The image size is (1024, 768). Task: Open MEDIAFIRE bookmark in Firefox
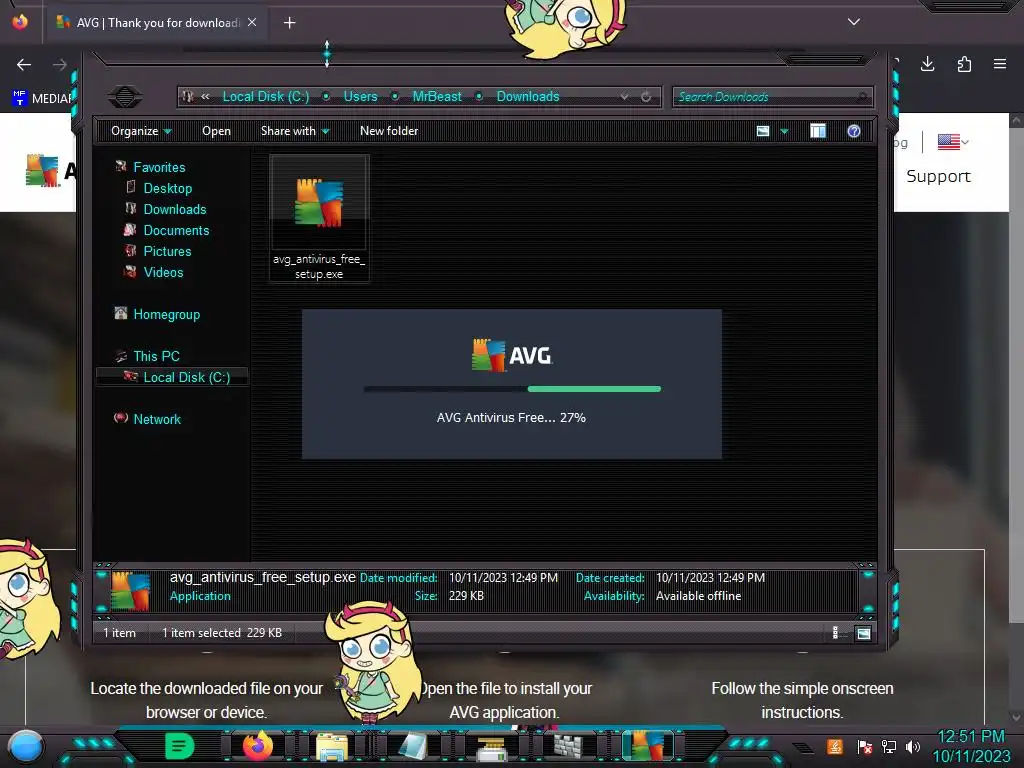[42, 99]
